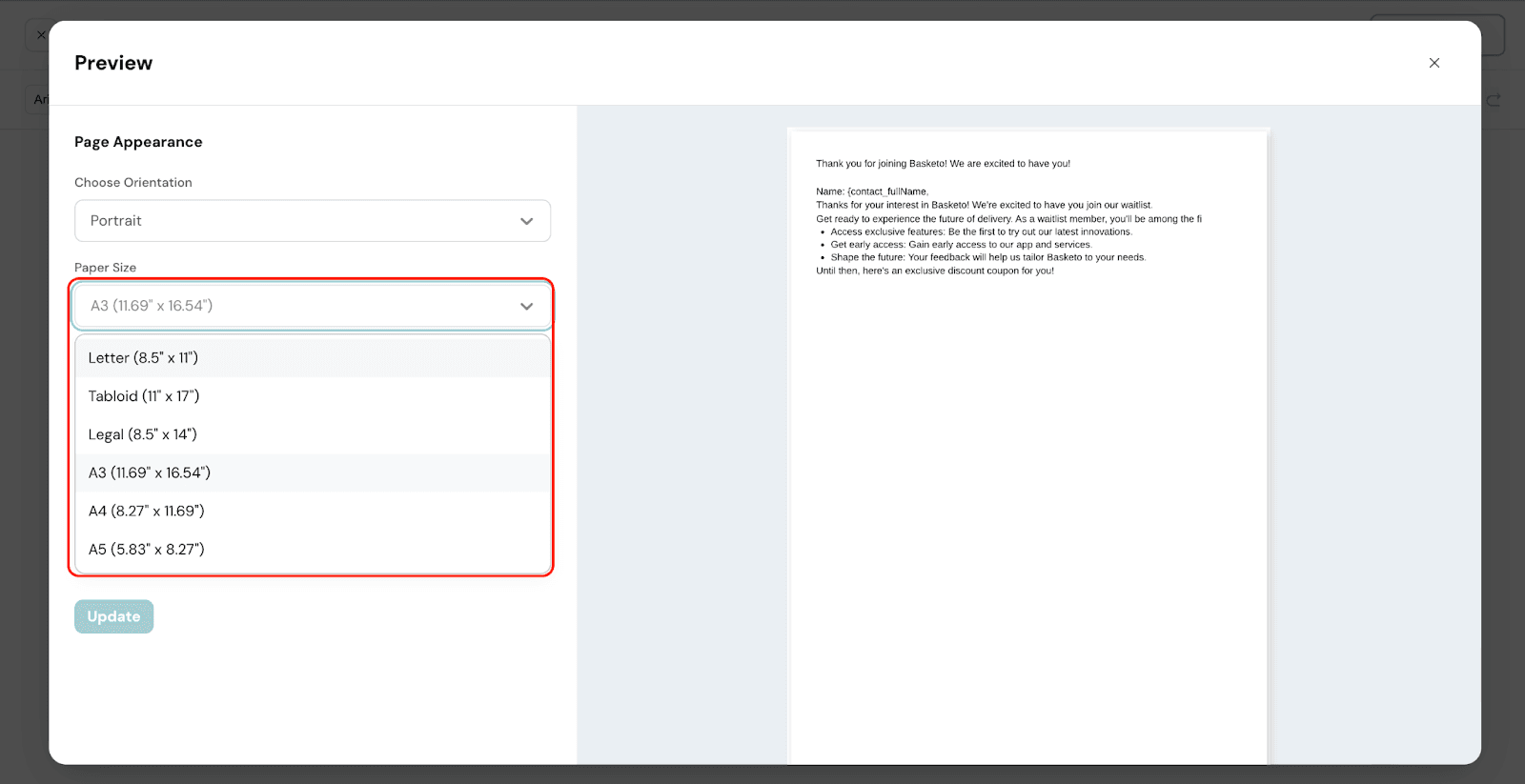Viewport: 1525px width, 784px height.
Task: Open the Portrait orientation dropdown
Action: coord(312,221)
